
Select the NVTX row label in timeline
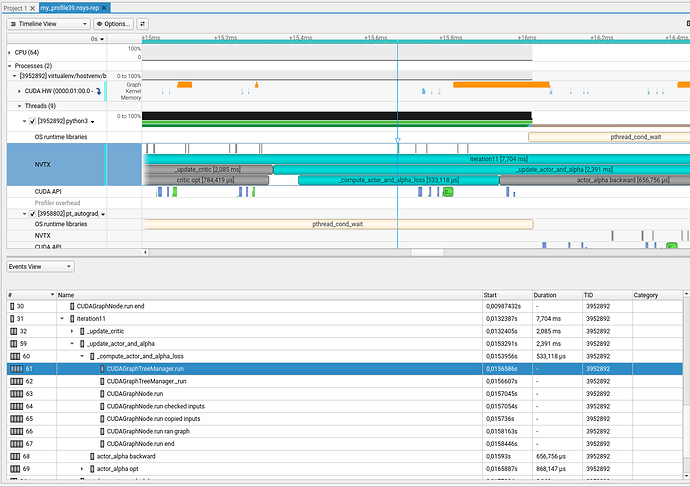pos(43,165)
